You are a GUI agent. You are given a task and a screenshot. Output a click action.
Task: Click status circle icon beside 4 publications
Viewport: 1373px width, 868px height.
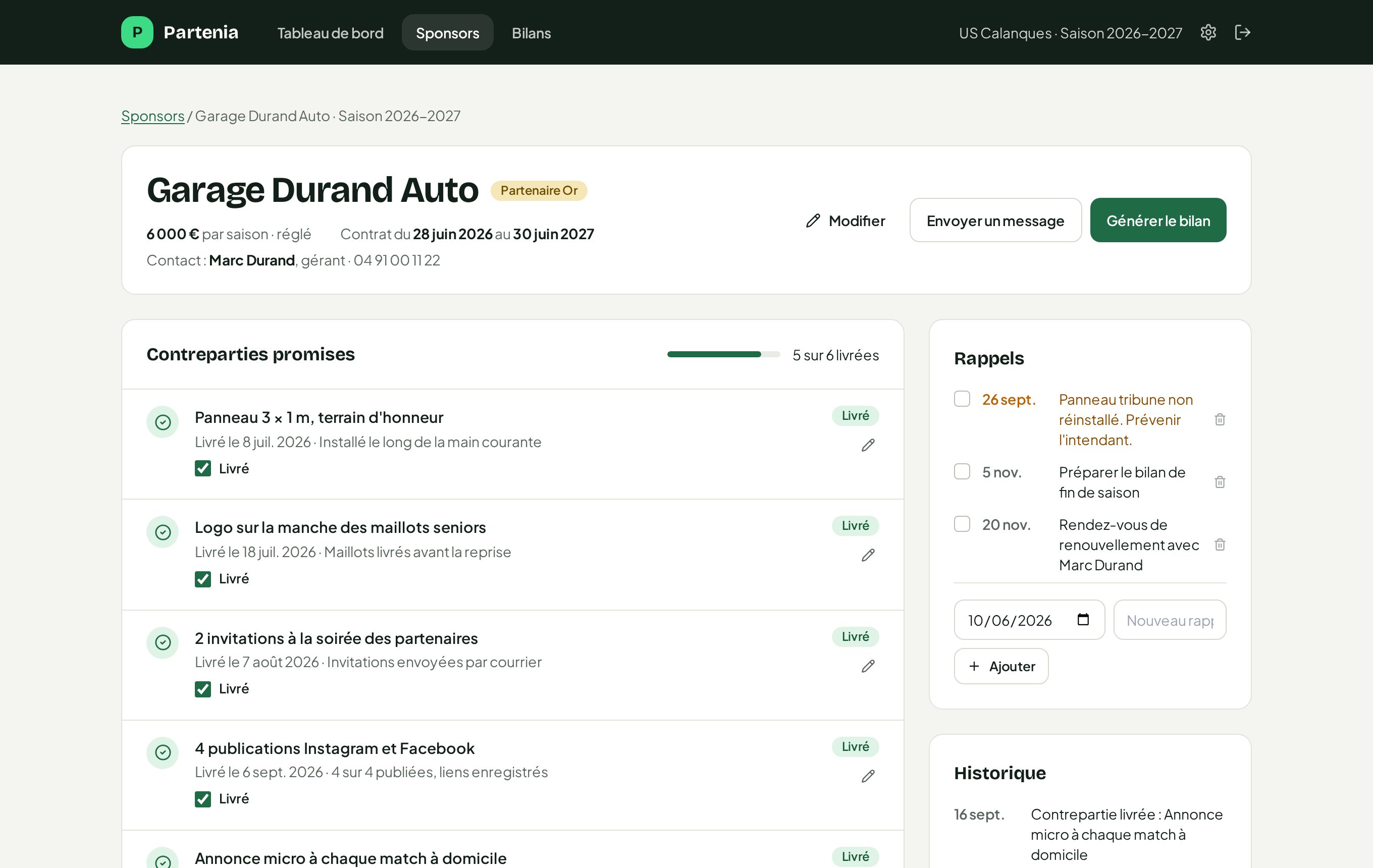(x=163, y=752)
